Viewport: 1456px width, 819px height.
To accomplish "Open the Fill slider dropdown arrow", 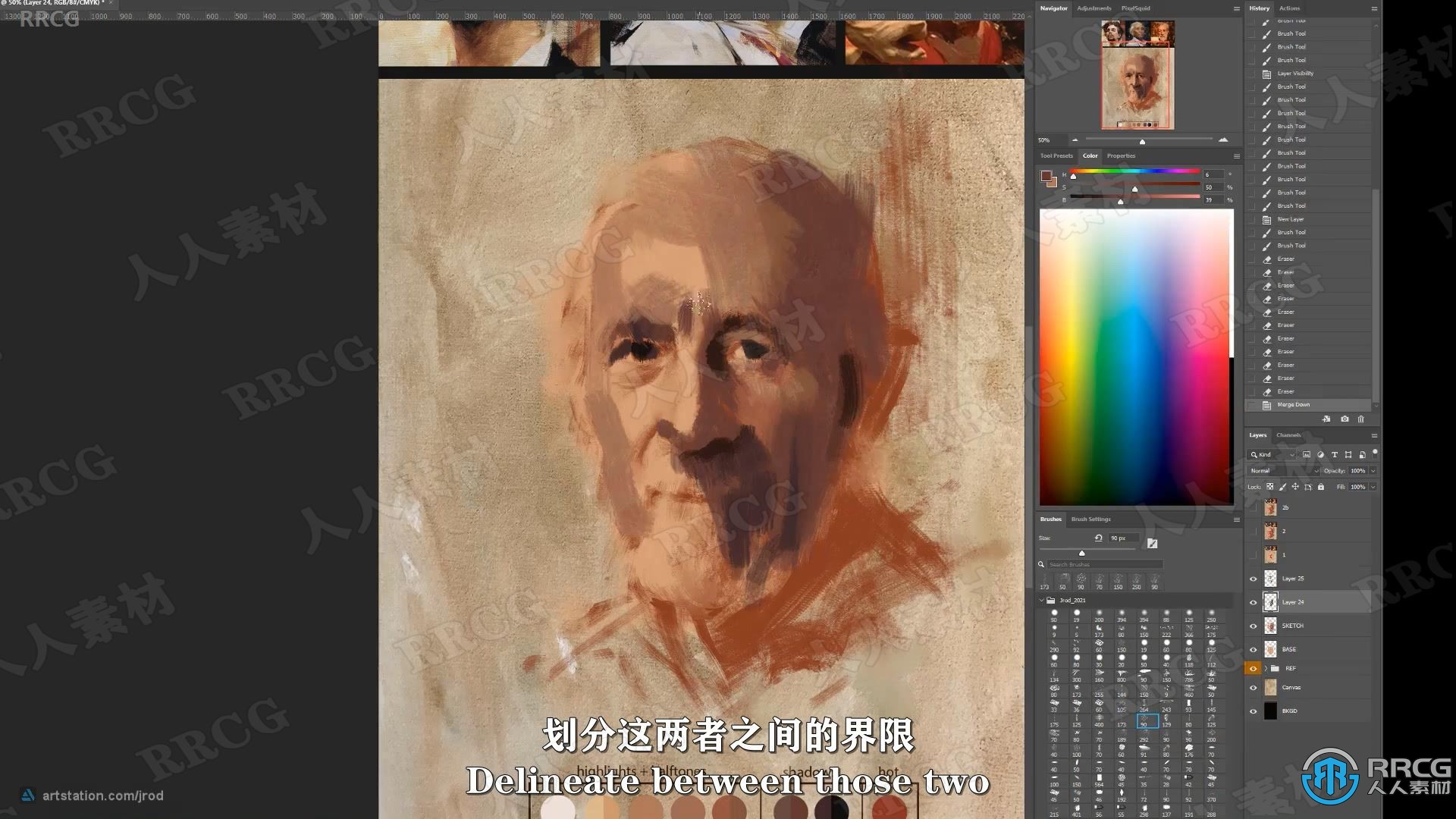I will point(1373,487).
